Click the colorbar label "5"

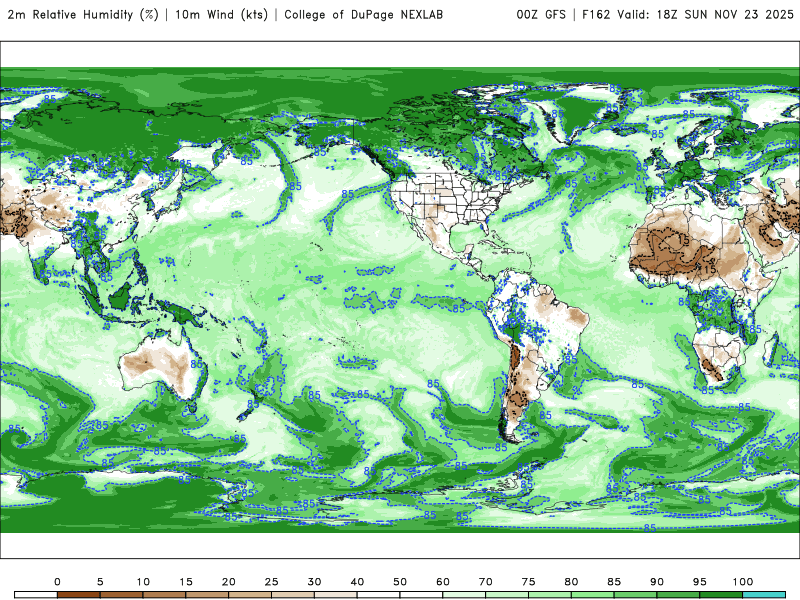coord(100,582)
